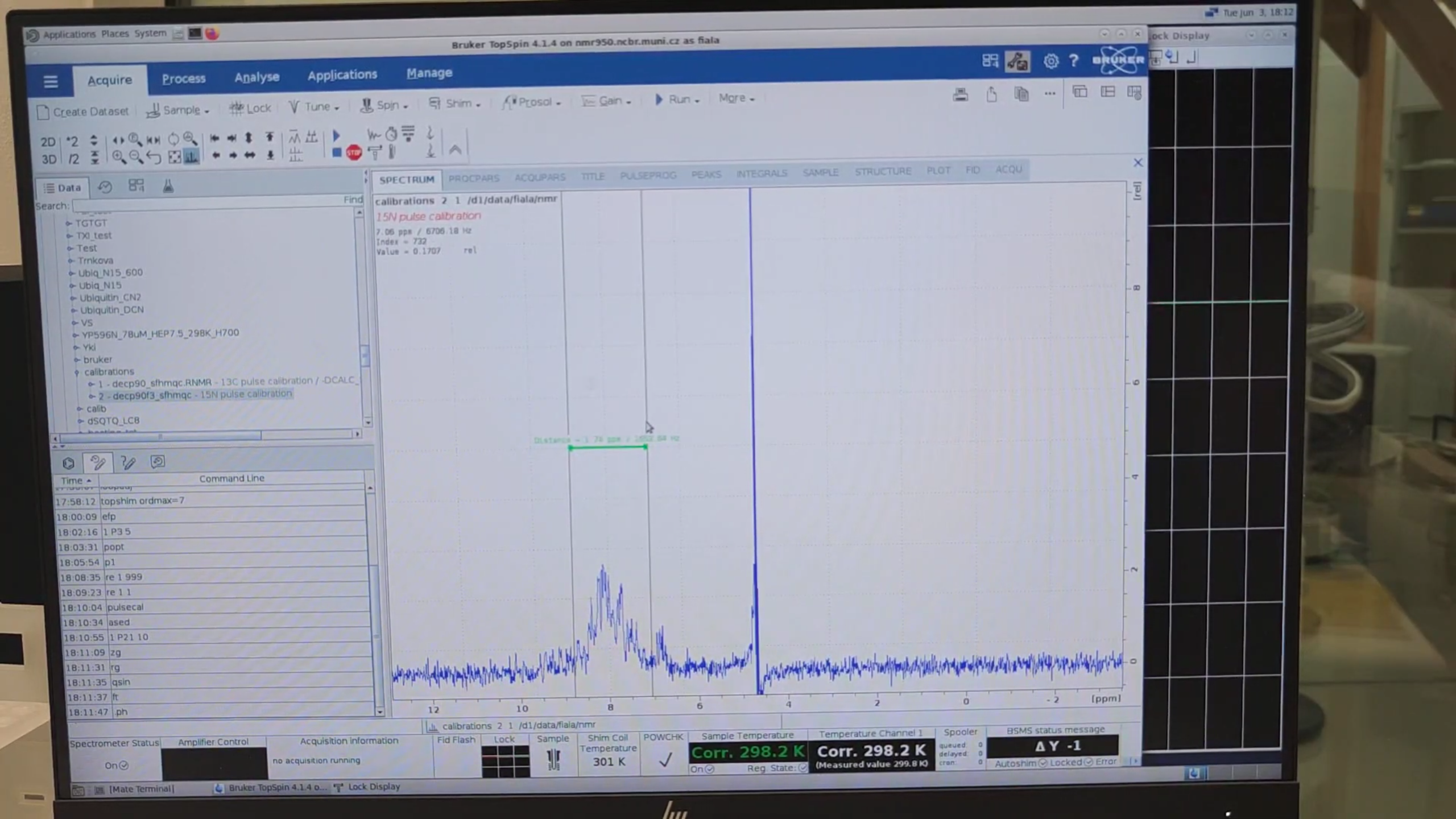Open the ACQUPARS tab
The height and width of the screenshot is (819, 1456).
[x=539, y=177]
